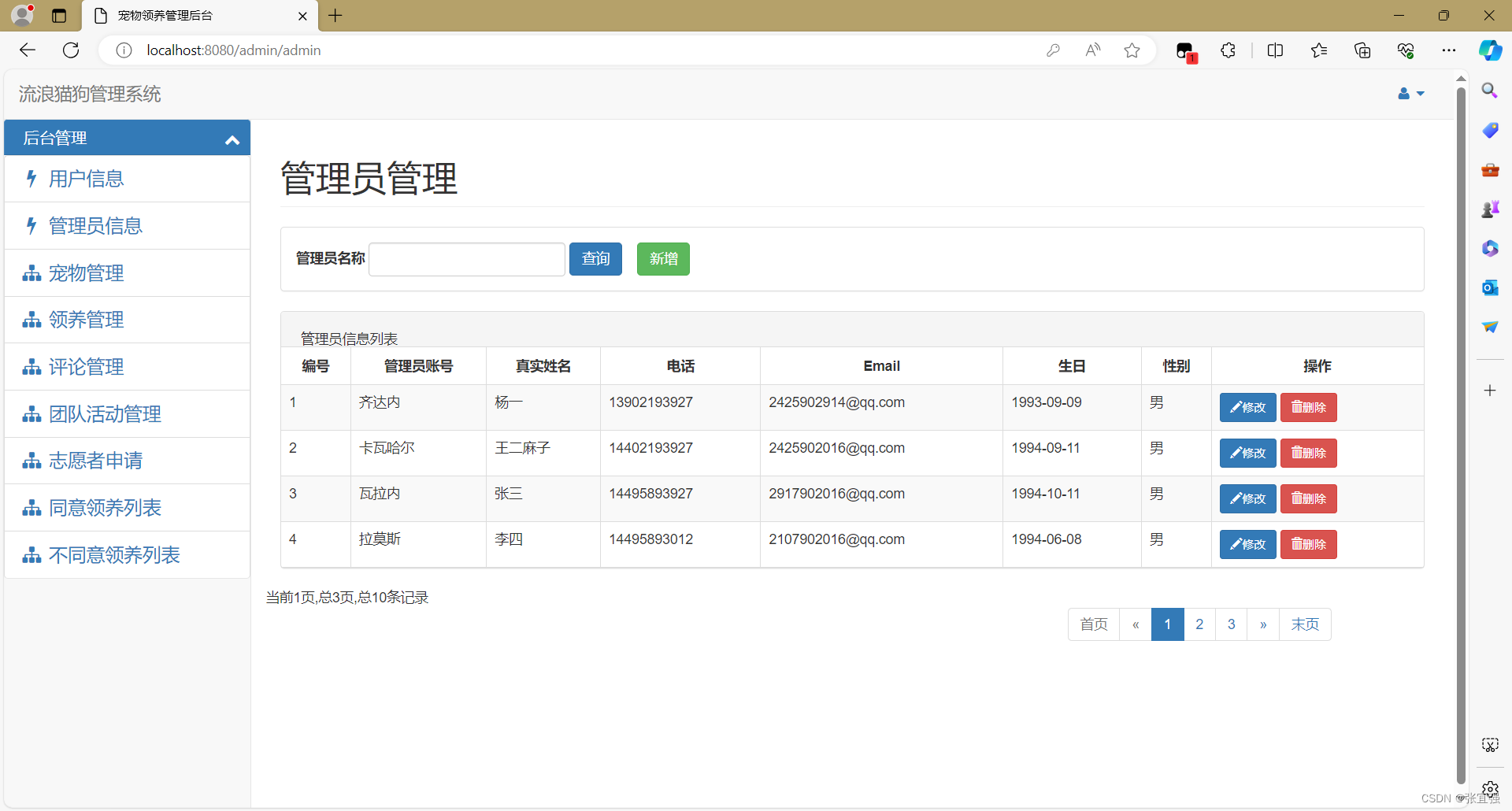The image size is (1512, 811).
Task: Open sidebar Shopping tag icon
Action: click(x=1490, y=130)
